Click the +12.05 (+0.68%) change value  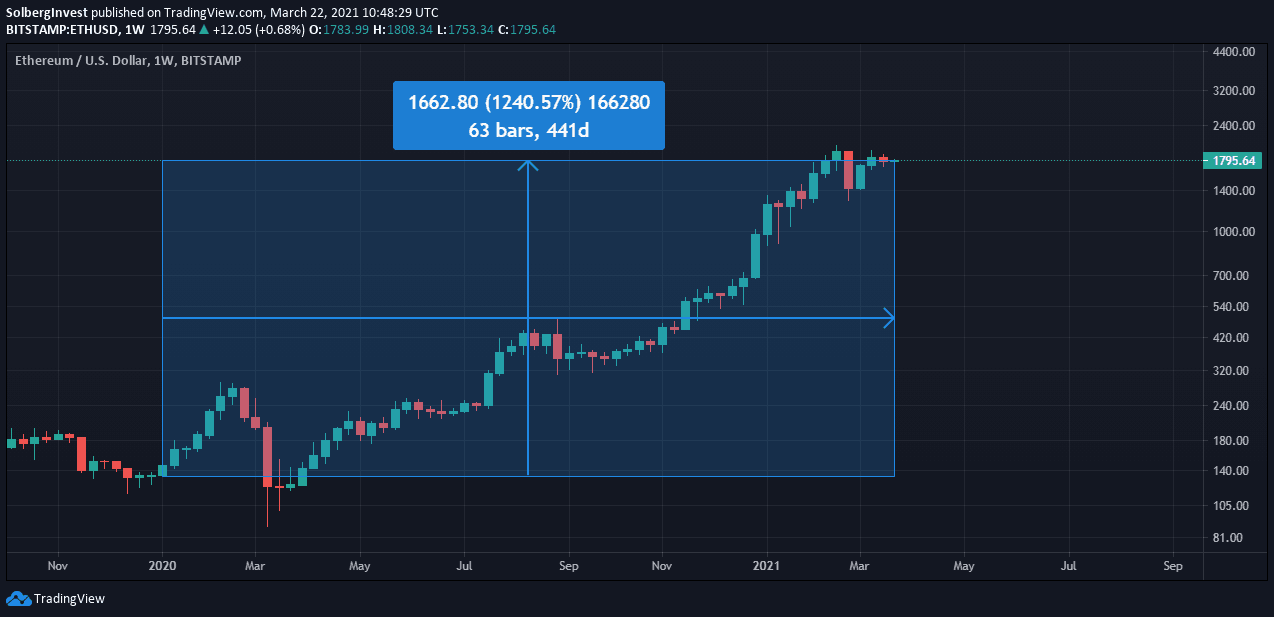261,30
